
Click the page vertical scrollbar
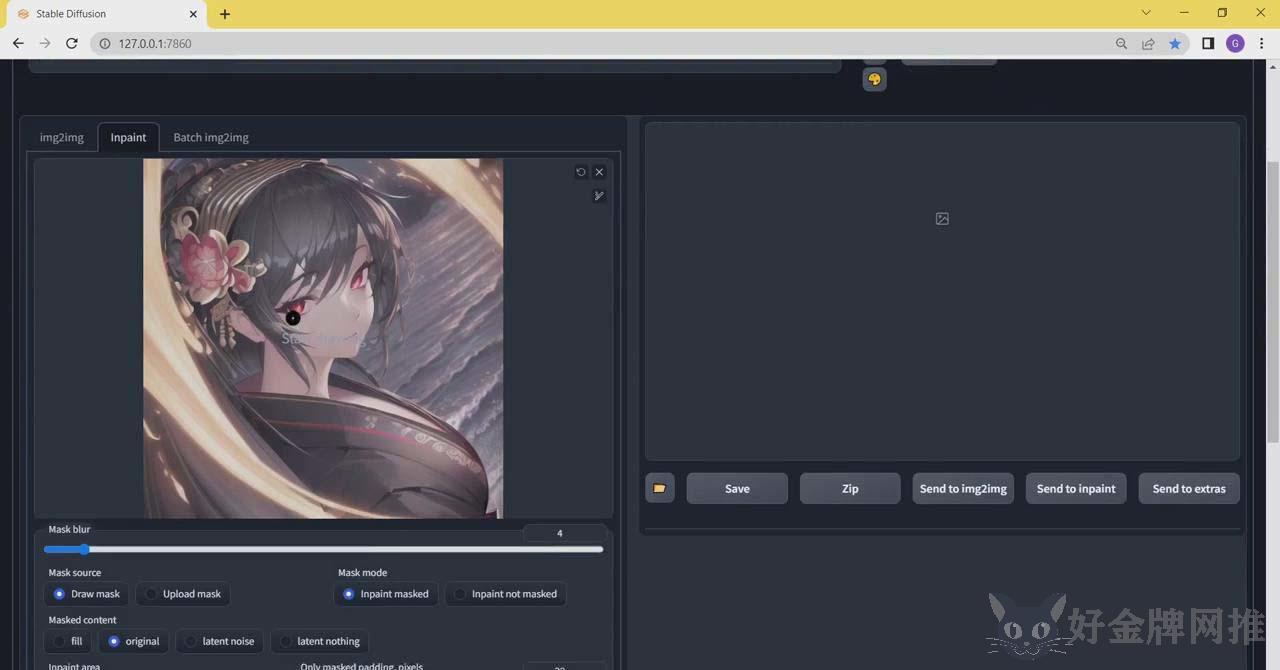[x=1272, y=300]
